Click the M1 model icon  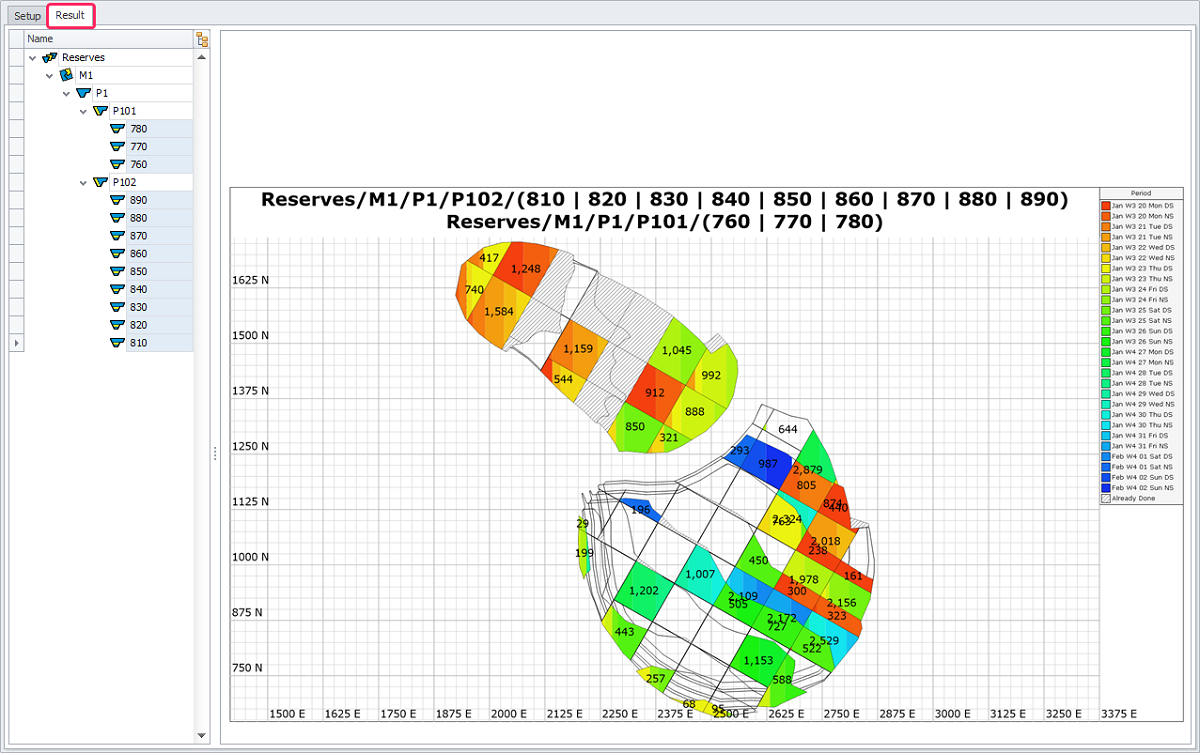click(66, 75)
